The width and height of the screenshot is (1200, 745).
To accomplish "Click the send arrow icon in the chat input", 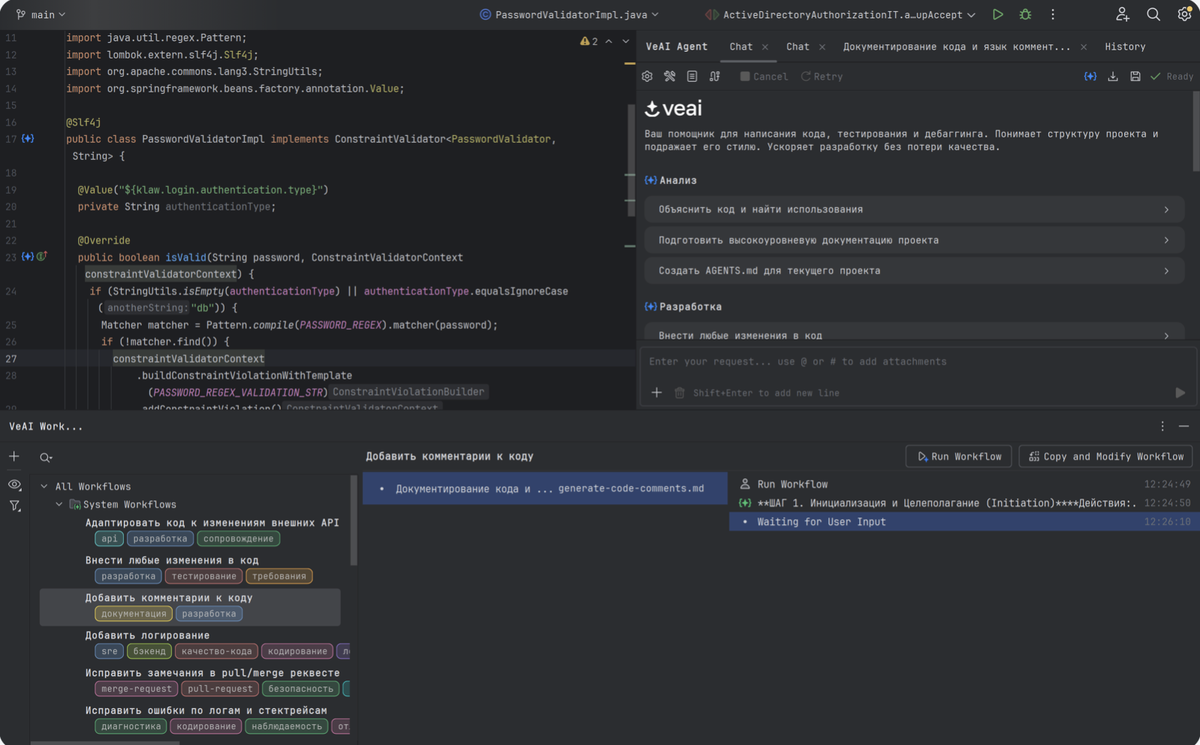I will pyautogui.click(x=1180, y=393).
